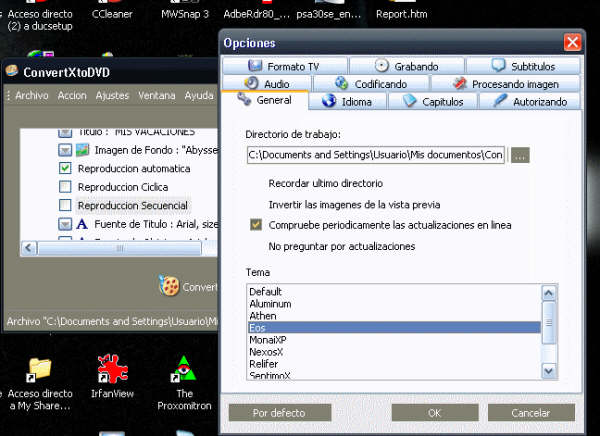Expand the Titulo row dropdown arrow
Screen dimensions: 600x436
(x=65, y=133)
